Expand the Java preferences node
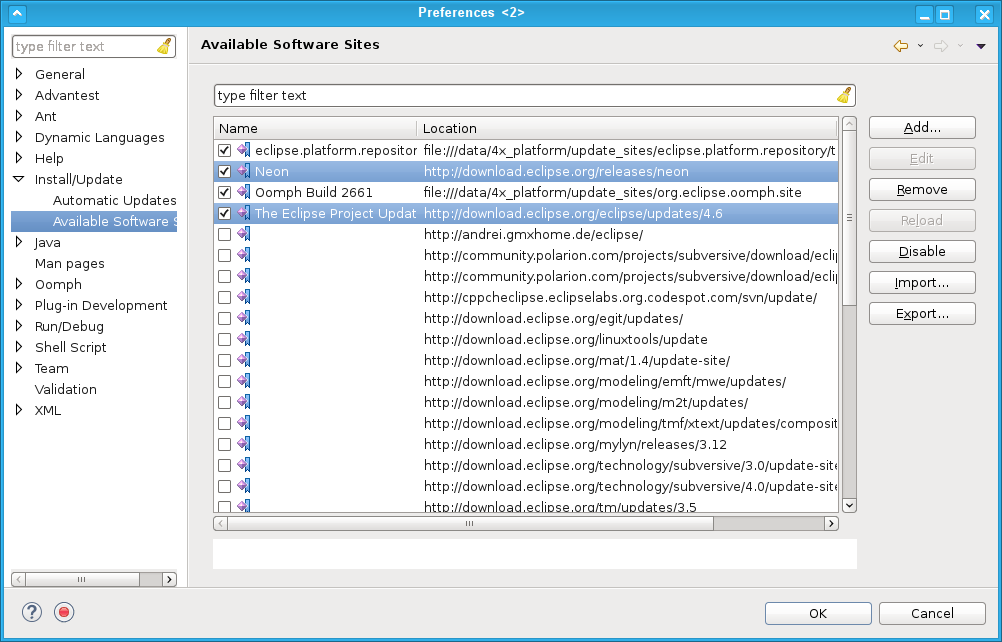The height and width of the screenshot is (642, 1002). [19, 242]
